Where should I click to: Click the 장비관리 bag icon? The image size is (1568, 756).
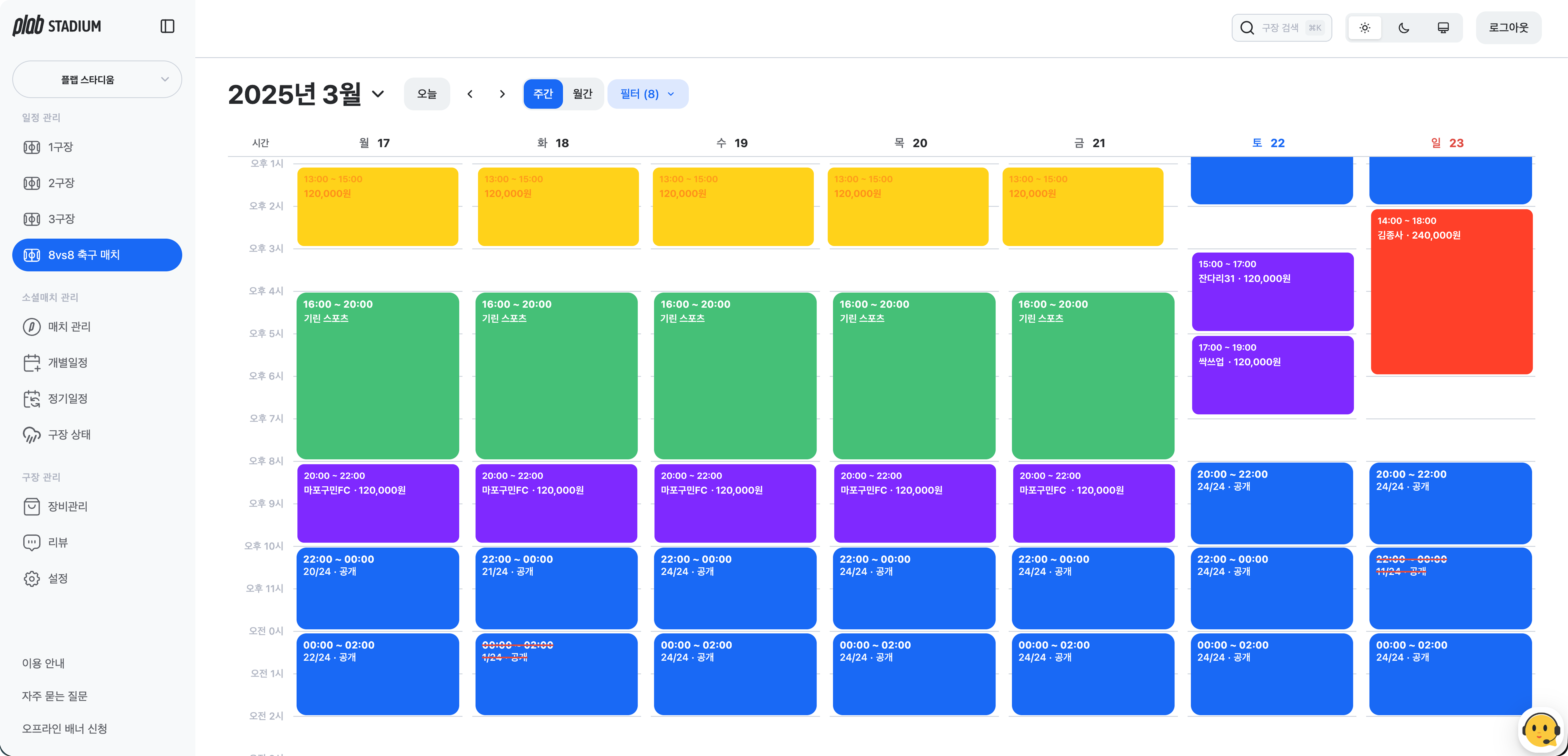tap(32, 507)
